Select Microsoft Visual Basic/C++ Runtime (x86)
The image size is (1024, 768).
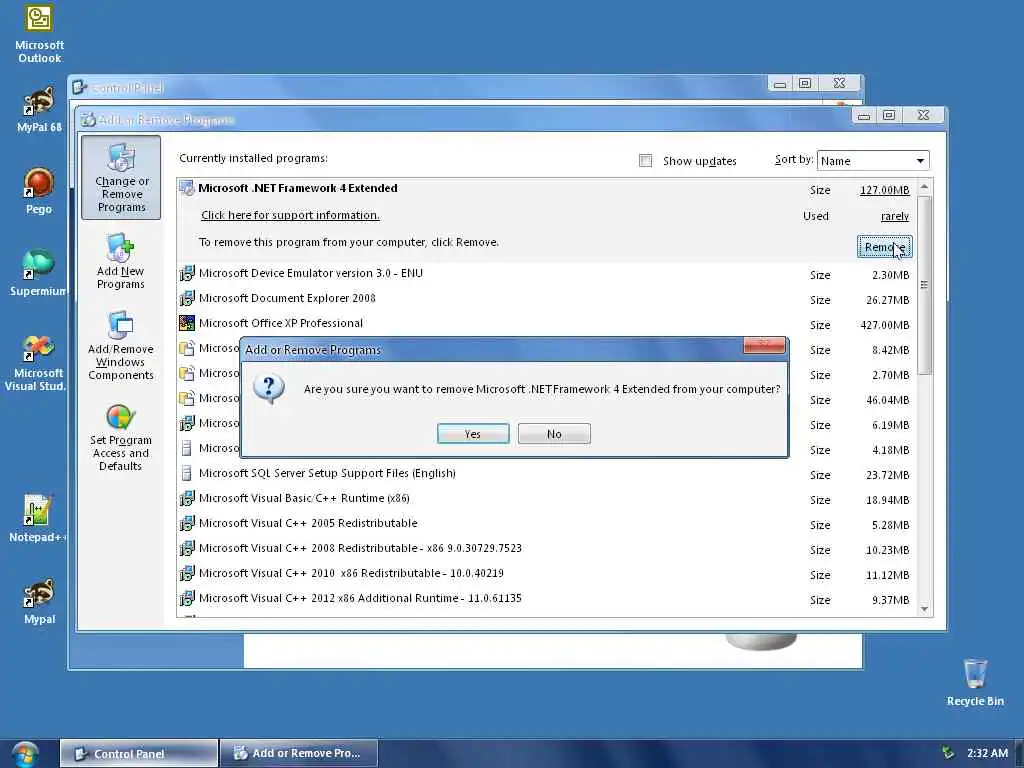click(546, 498)
